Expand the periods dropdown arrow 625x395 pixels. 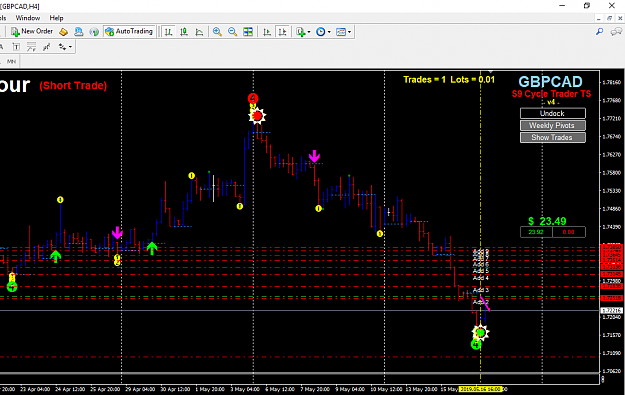pos(329,32)
